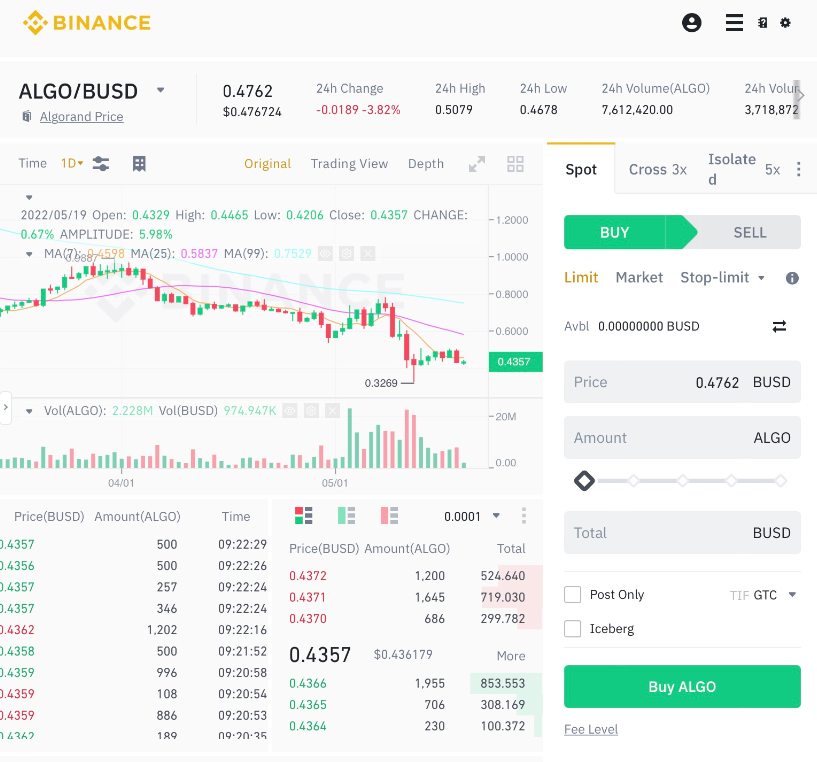Choose Limit order type
The height and width of the screenshot is (762, 817).
[581, 277]
